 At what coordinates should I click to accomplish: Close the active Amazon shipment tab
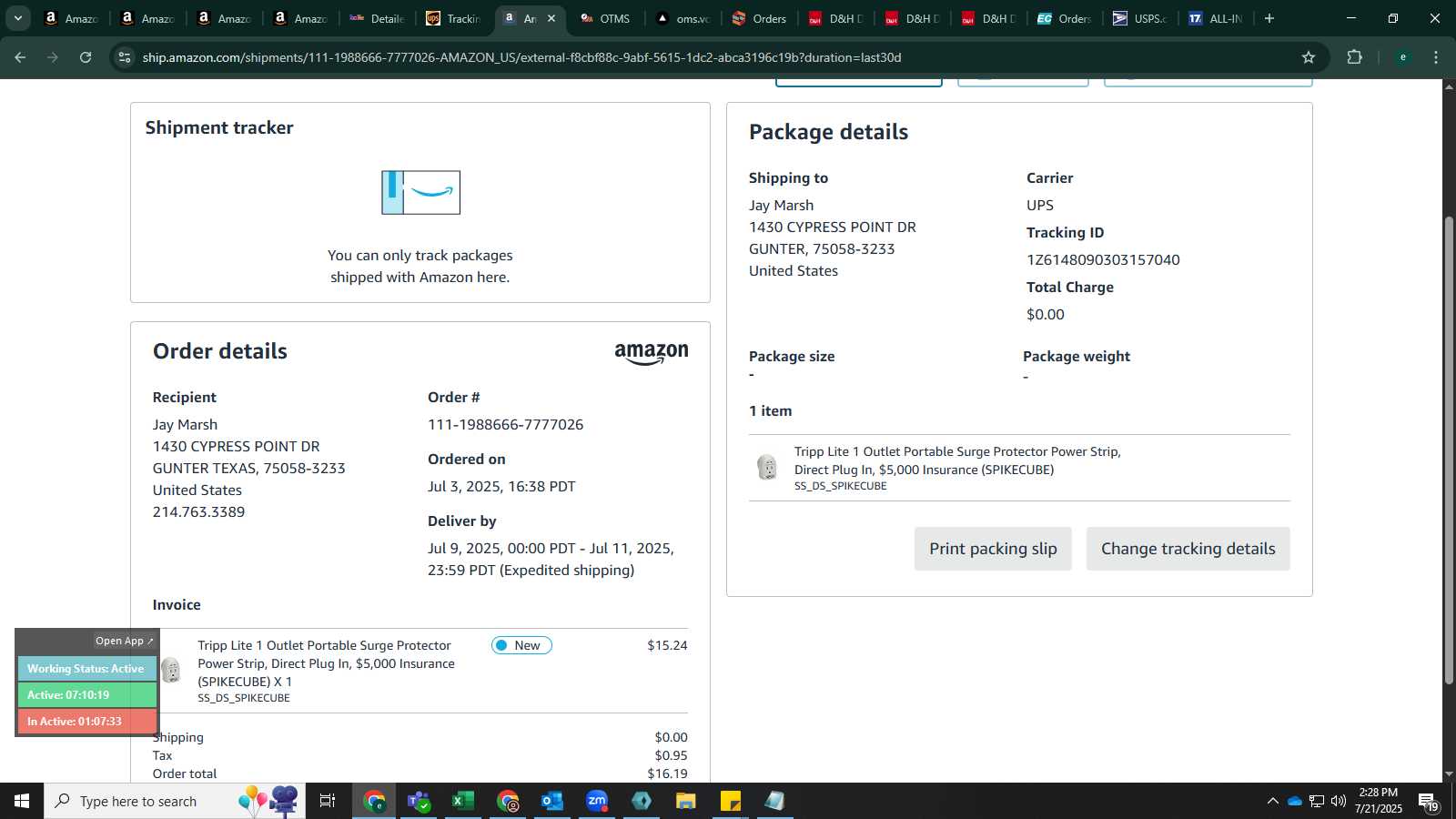coord(551,18)
